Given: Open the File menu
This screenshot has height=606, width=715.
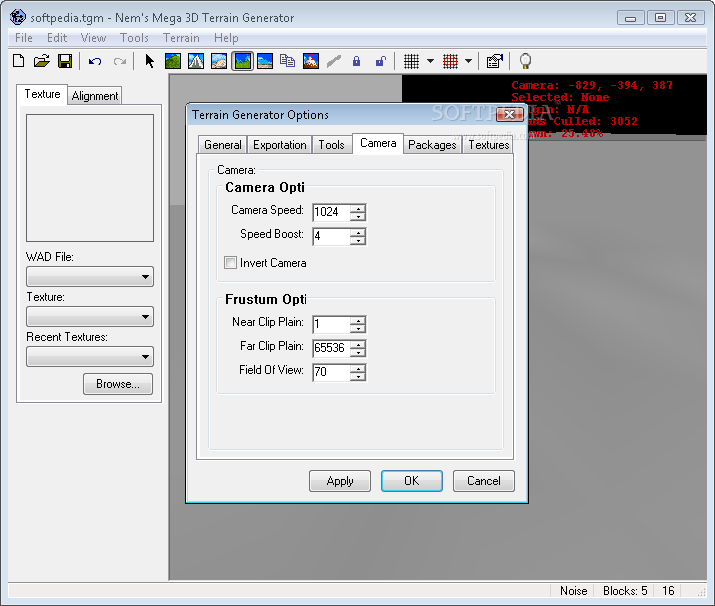Looking at the screenshot, I should pyautogui.click(x=24, y=38).
